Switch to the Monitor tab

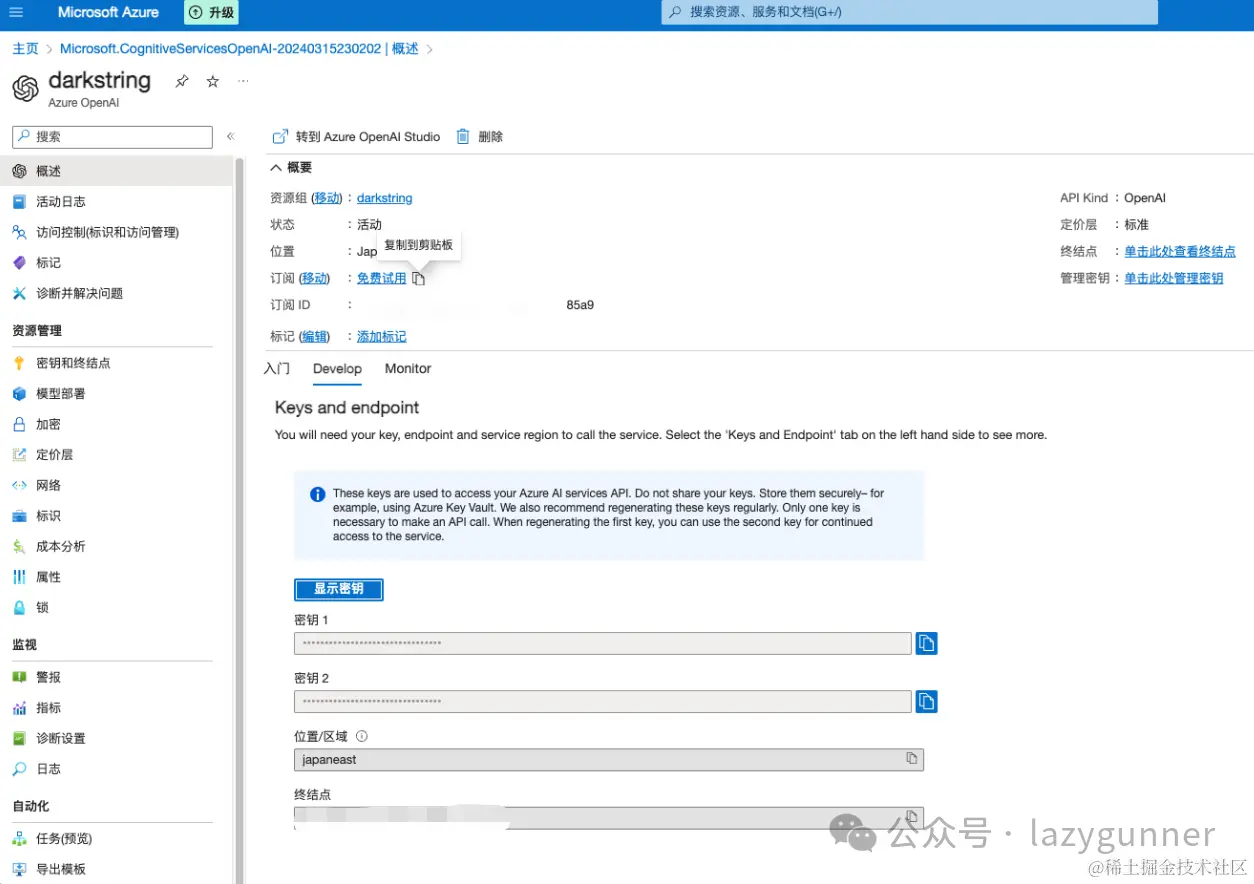[x=408, y=368]
